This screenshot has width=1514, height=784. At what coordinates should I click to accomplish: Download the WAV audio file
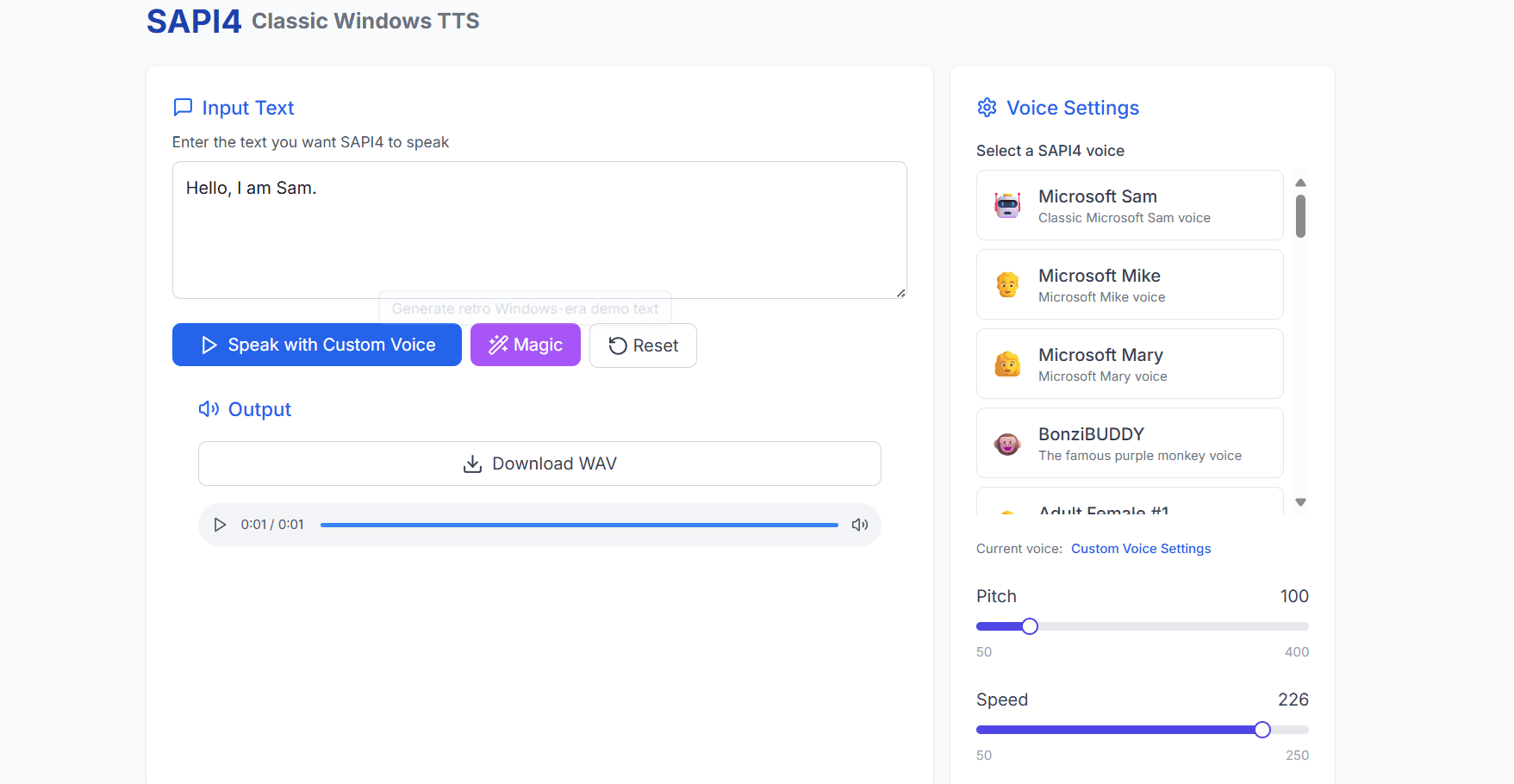(x=539, y=464)
